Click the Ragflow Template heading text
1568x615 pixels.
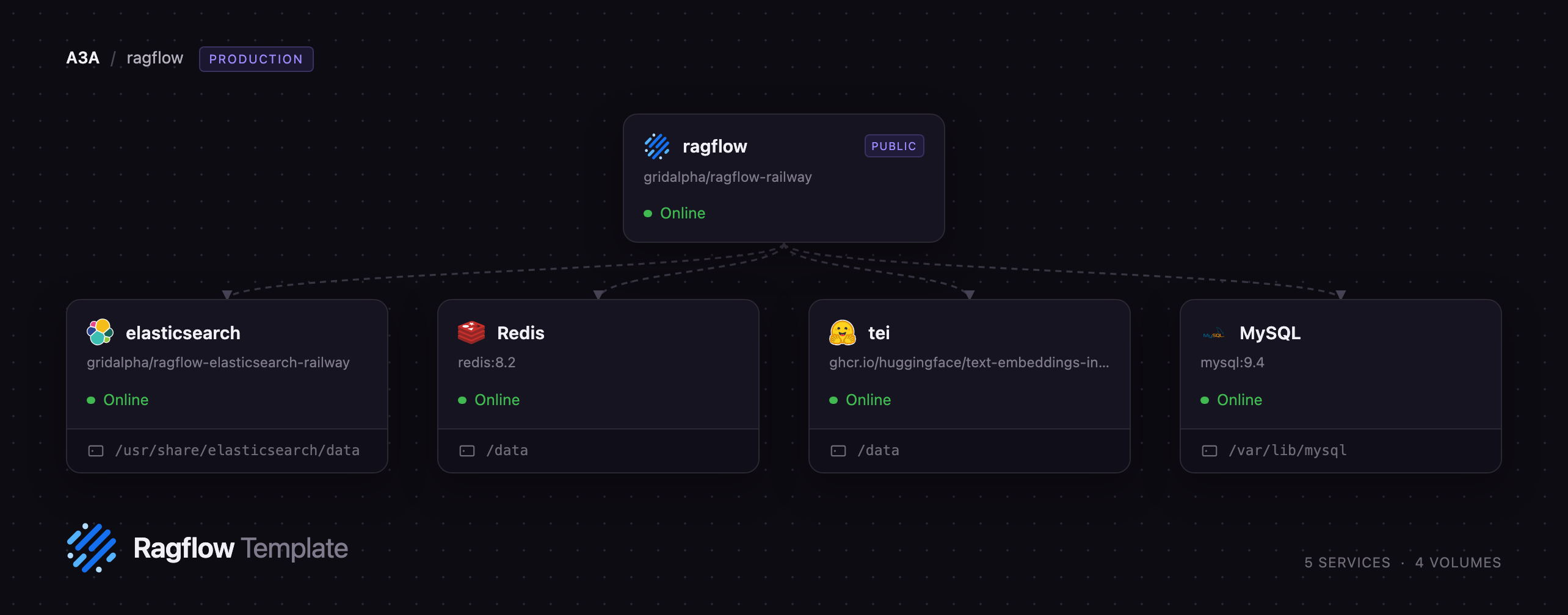pyautogui.click(x=241, y=548)
